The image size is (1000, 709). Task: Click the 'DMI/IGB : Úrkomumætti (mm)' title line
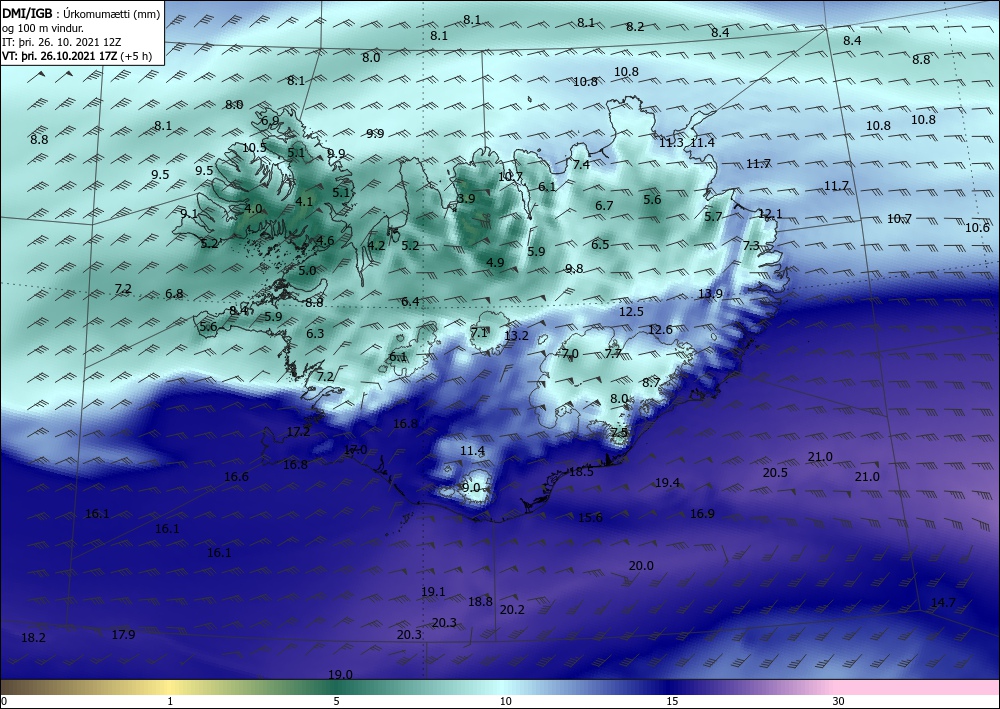coord(81,14)
